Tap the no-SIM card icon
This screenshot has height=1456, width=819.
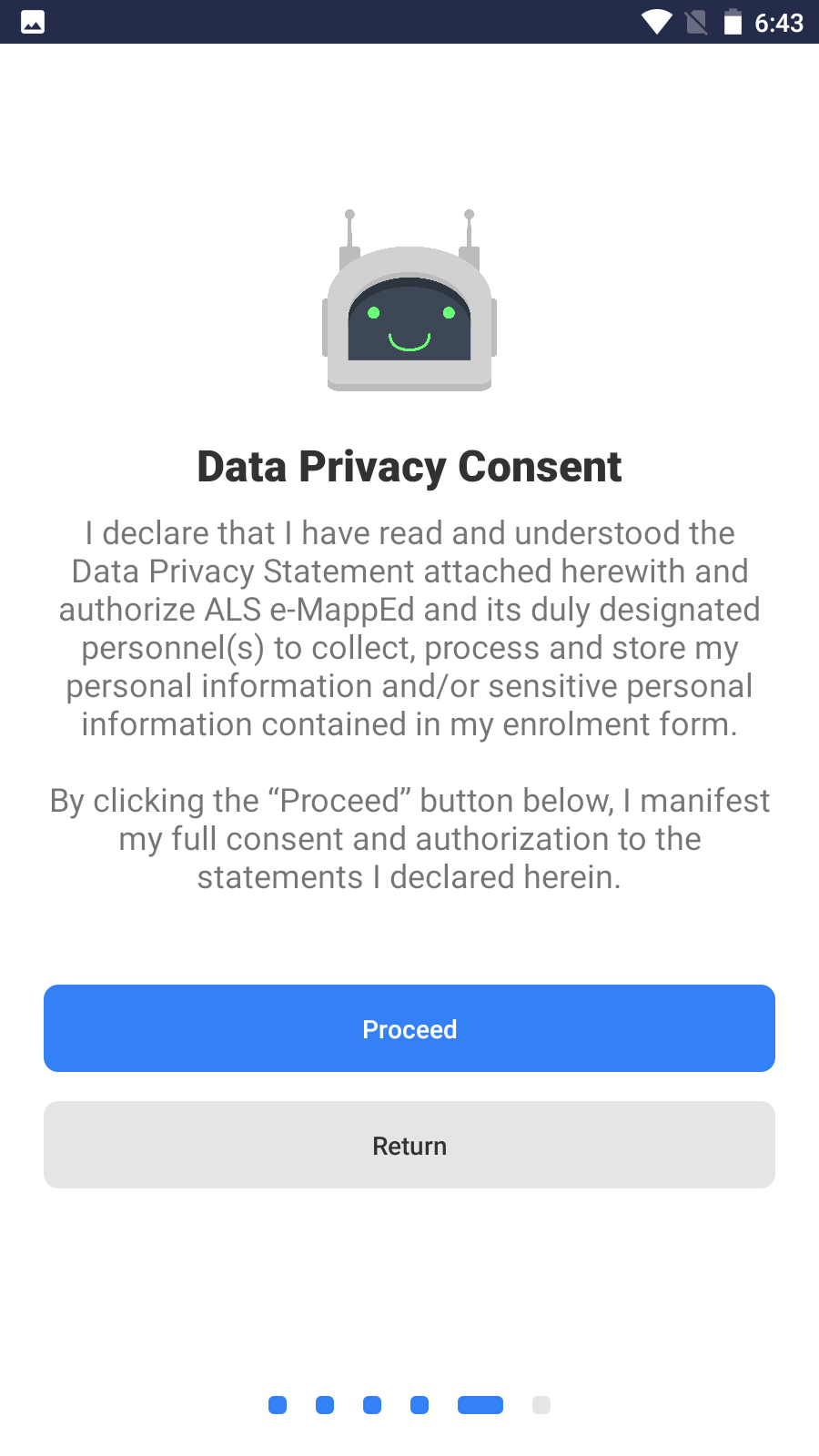pyautogui.click(x=696, y=22)
